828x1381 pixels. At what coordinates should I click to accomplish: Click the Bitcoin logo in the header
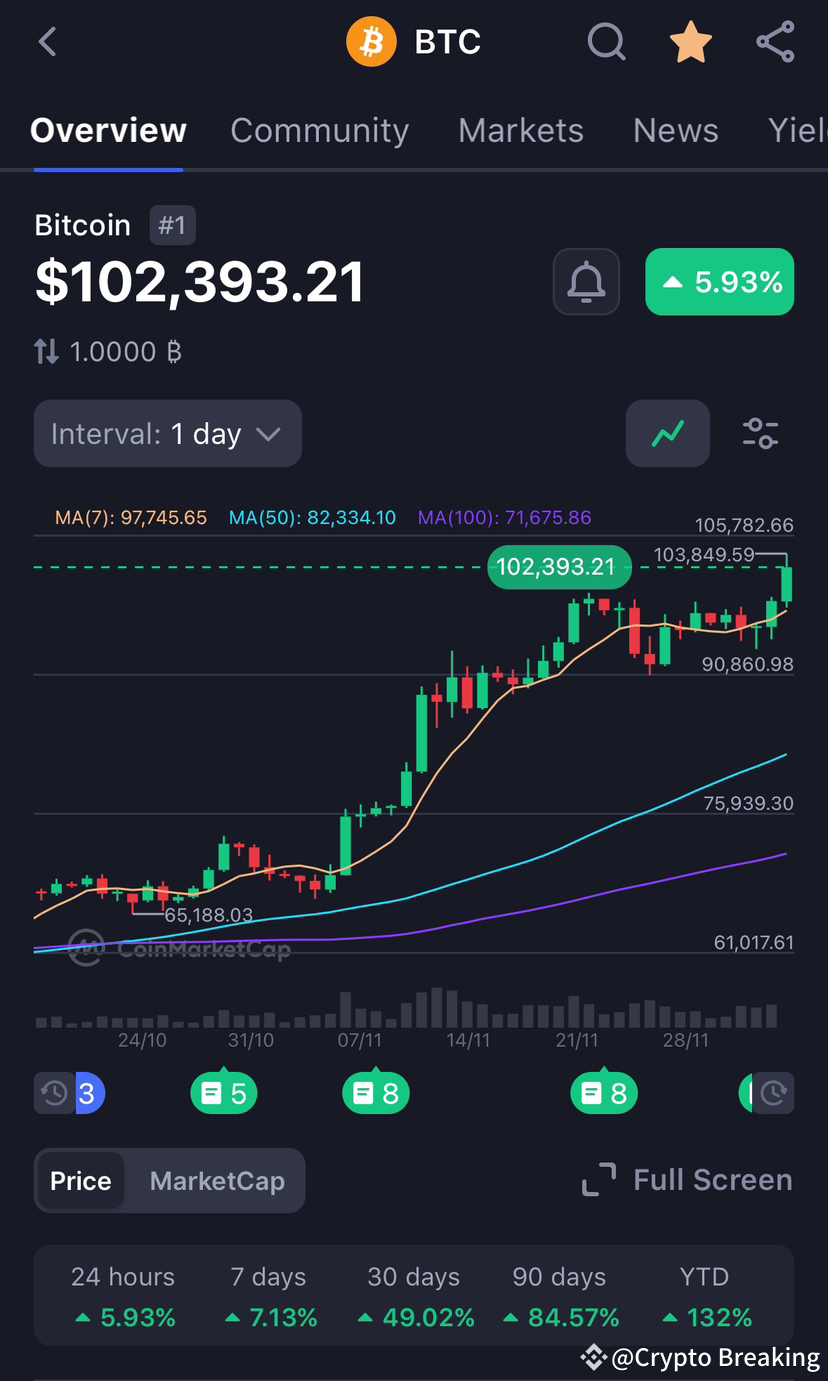click(x=371, y=41)
